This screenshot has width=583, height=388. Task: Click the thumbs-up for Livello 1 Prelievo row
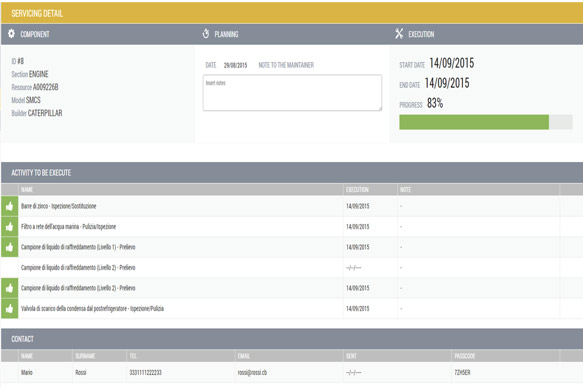pyautogui.click(x=10, y=247)
